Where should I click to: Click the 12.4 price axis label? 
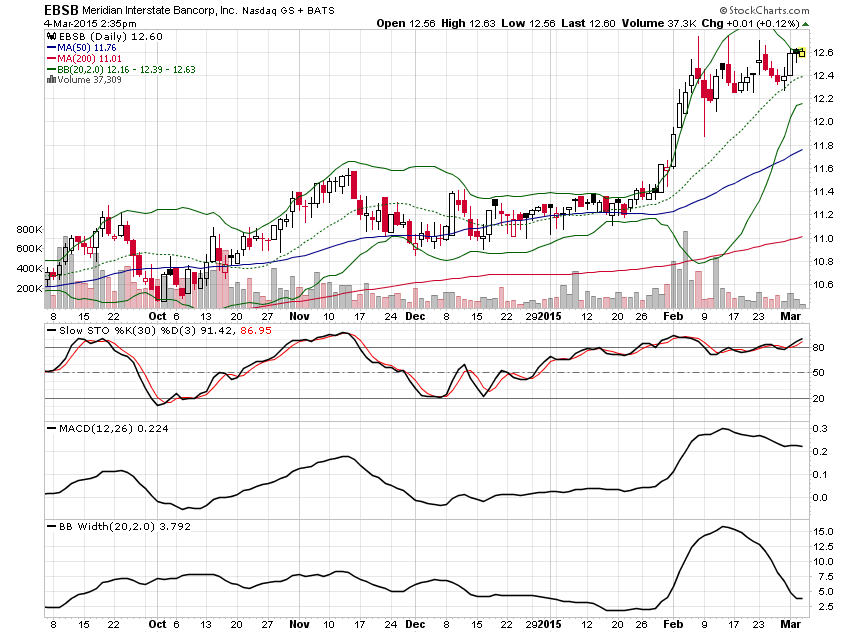coord(823,75)
